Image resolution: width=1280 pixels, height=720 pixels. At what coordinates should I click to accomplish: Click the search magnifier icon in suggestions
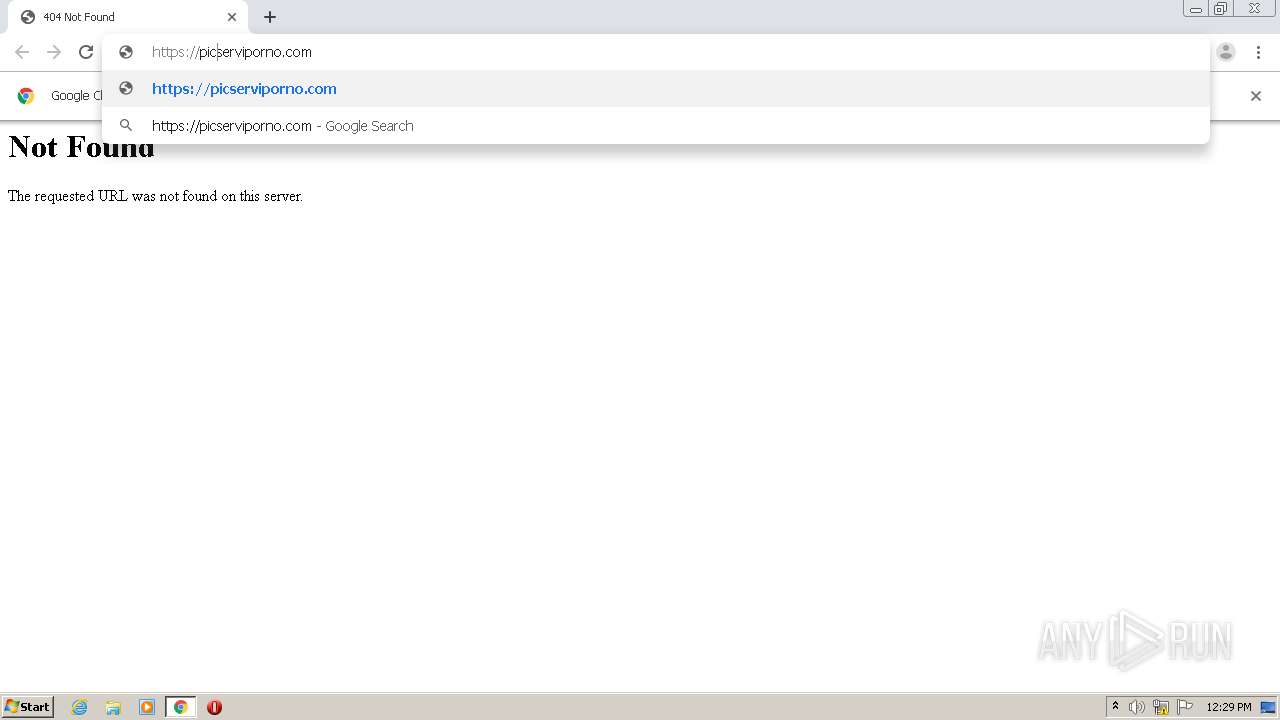pos(126,126)
